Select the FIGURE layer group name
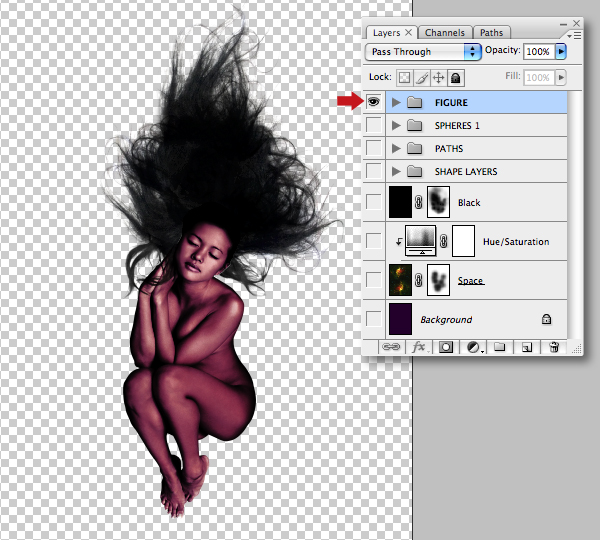600x540 pixels. (x=451, y=103)
